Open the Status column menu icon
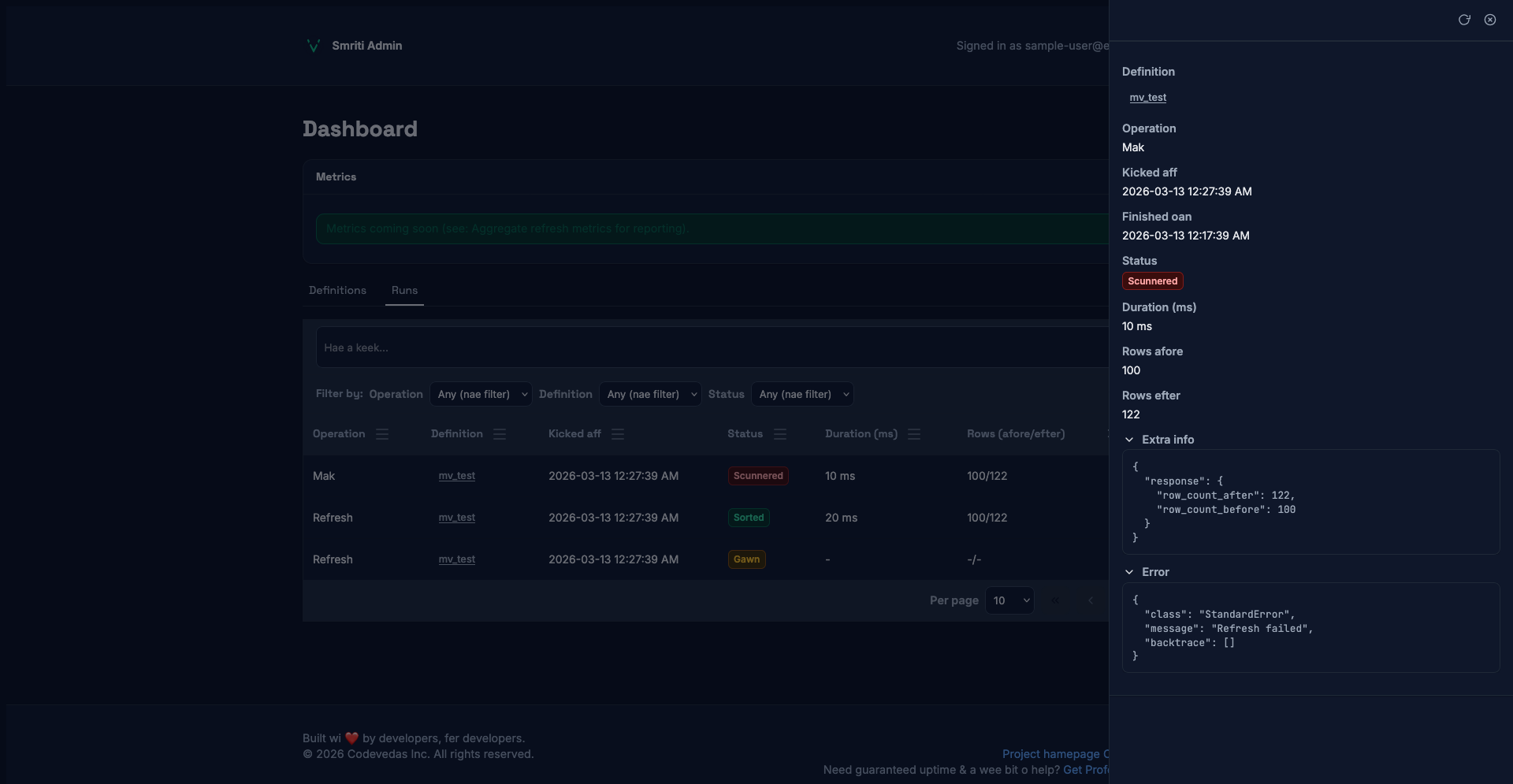The width and height of the screenshot is (1513, 784). (780, 434)
